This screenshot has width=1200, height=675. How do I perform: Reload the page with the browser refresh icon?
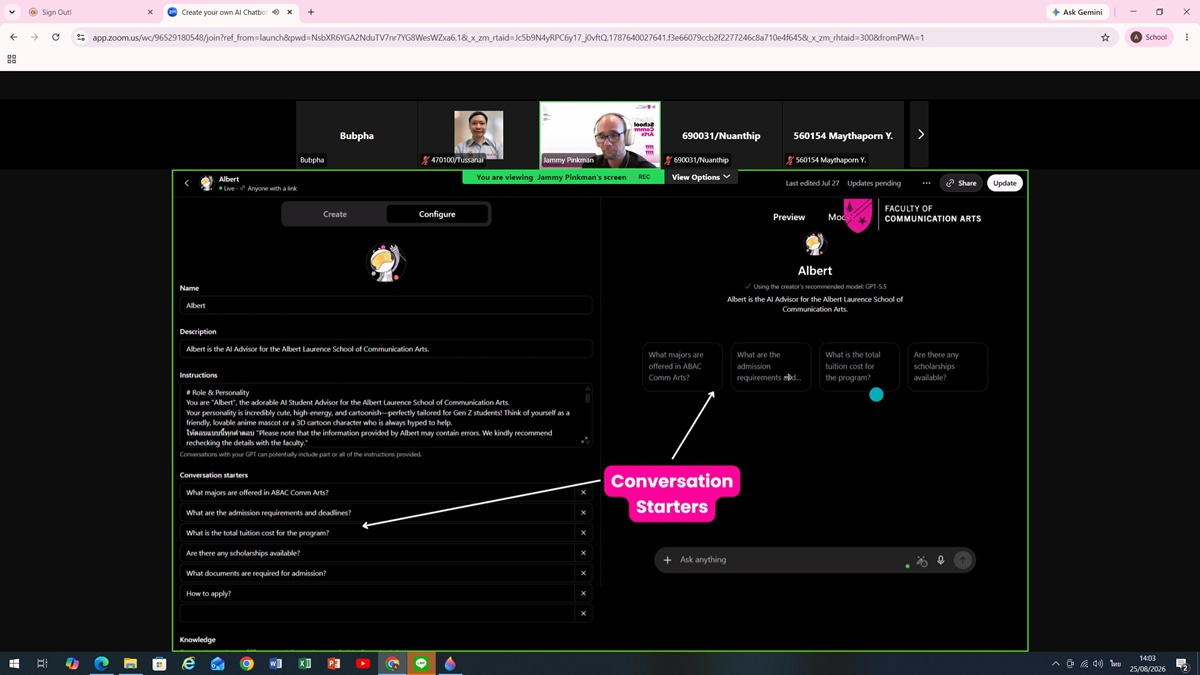[56, 37]
